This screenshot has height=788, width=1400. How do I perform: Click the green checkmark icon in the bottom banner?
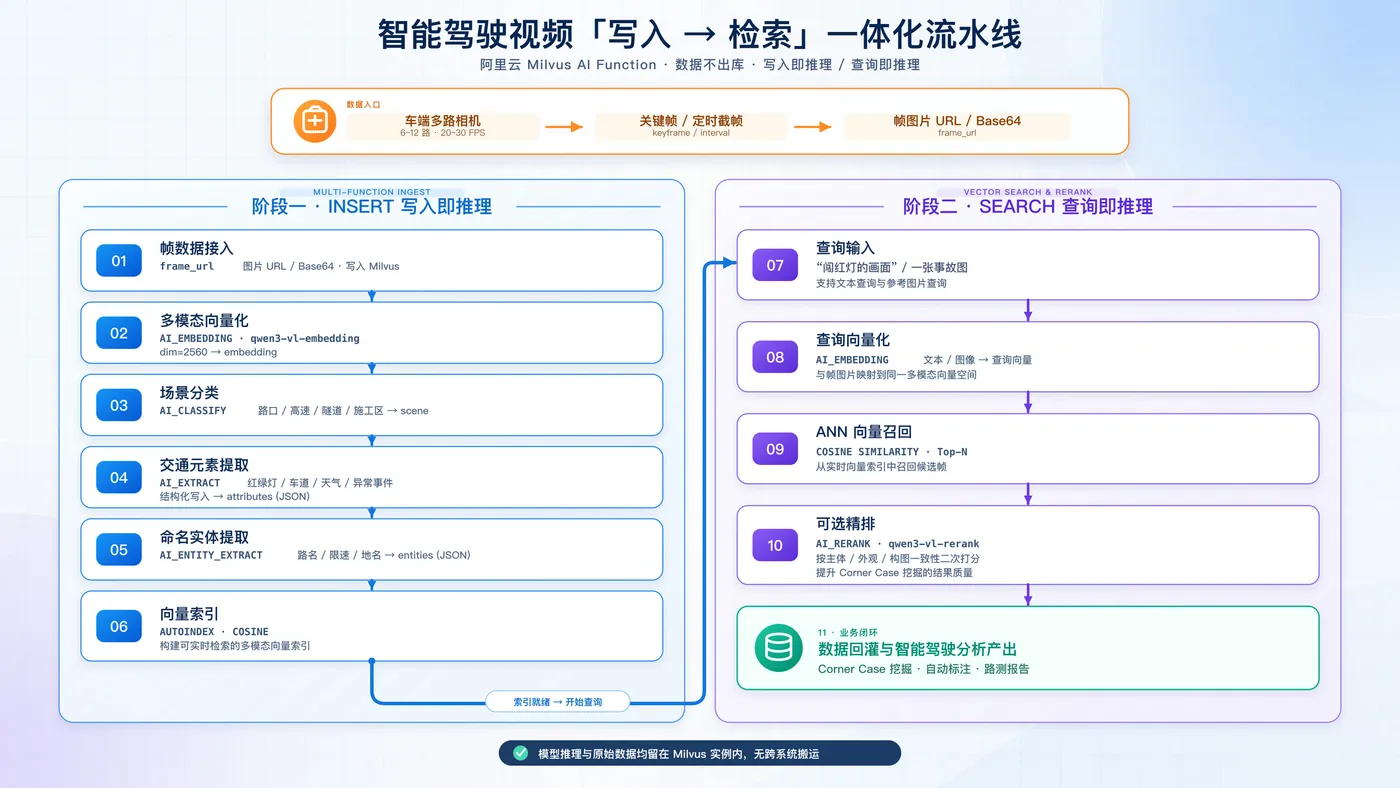tap(520, 753)
